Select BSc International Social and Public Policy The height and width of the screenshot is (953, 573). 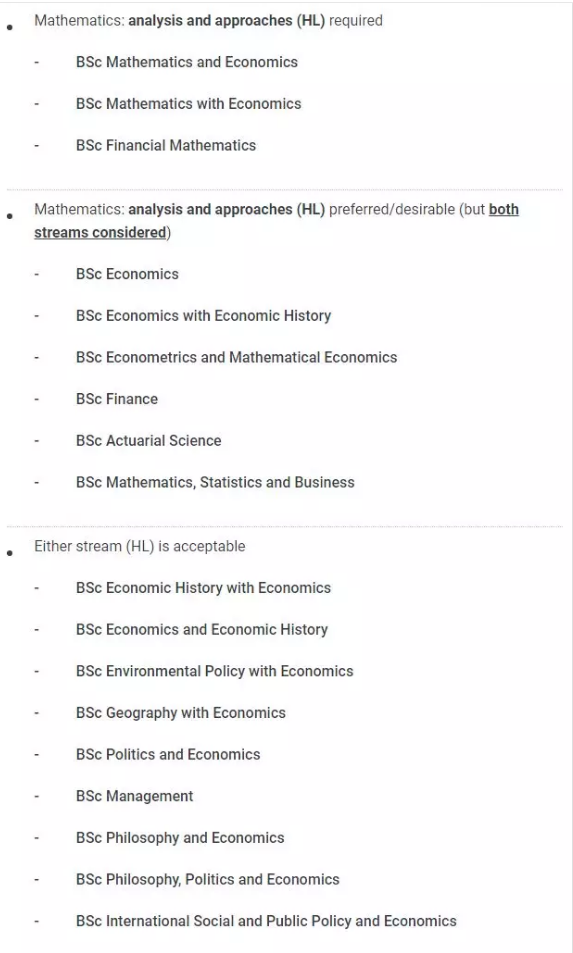266,921
